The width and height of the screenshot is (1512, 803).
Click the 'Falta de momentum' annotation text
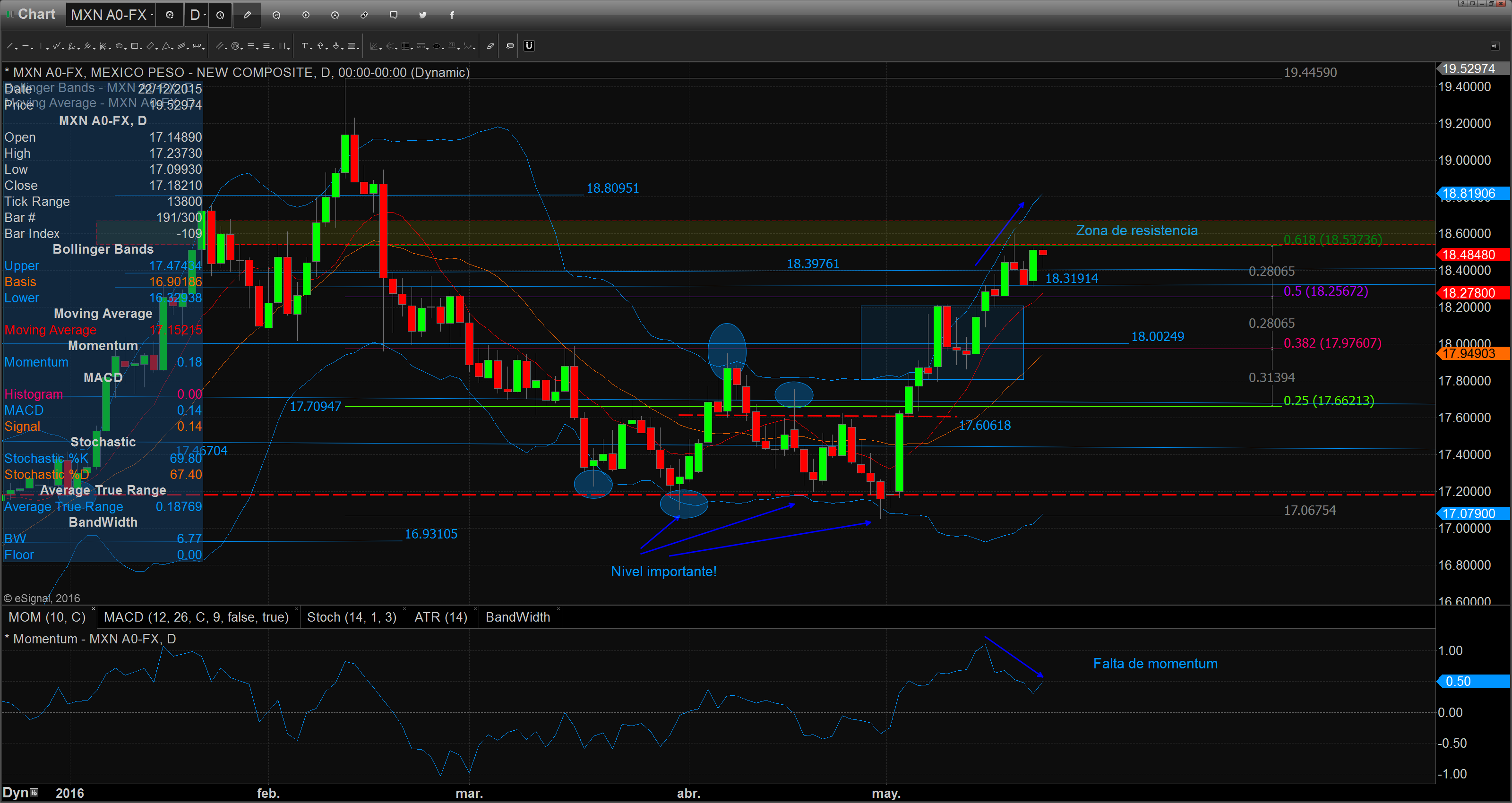point(1155,663)
